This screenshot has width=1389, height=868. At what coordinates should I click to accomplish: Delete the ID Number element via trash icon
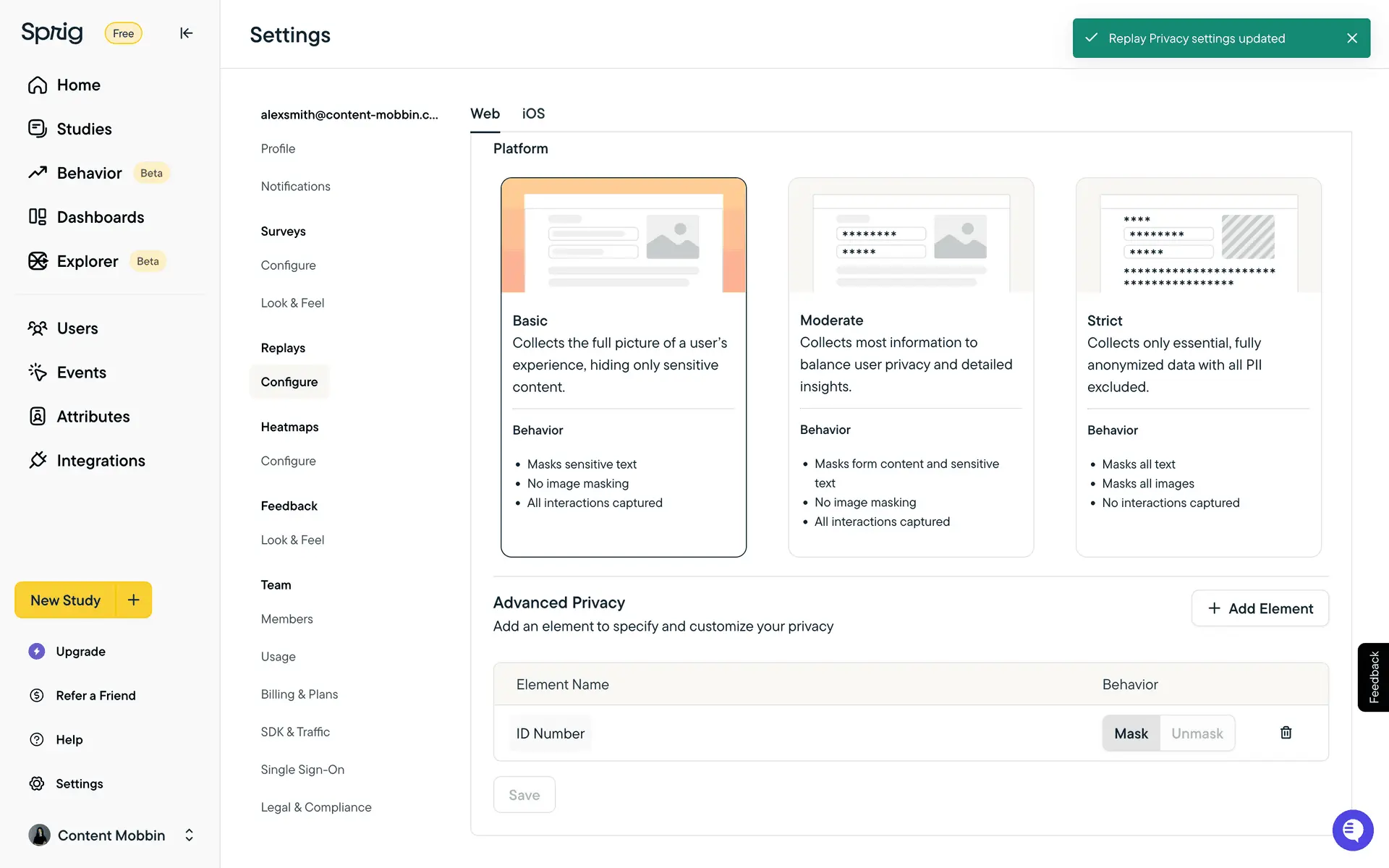click(1286, 733)
